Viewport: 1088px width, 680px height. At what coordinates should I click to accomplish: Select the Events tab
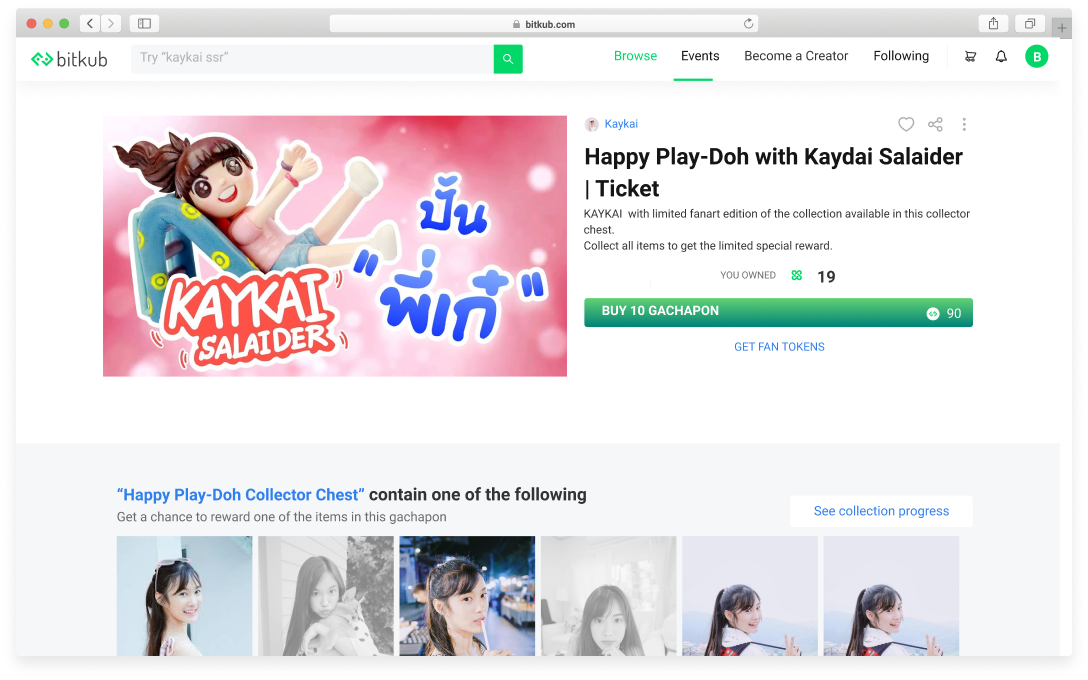700,56
